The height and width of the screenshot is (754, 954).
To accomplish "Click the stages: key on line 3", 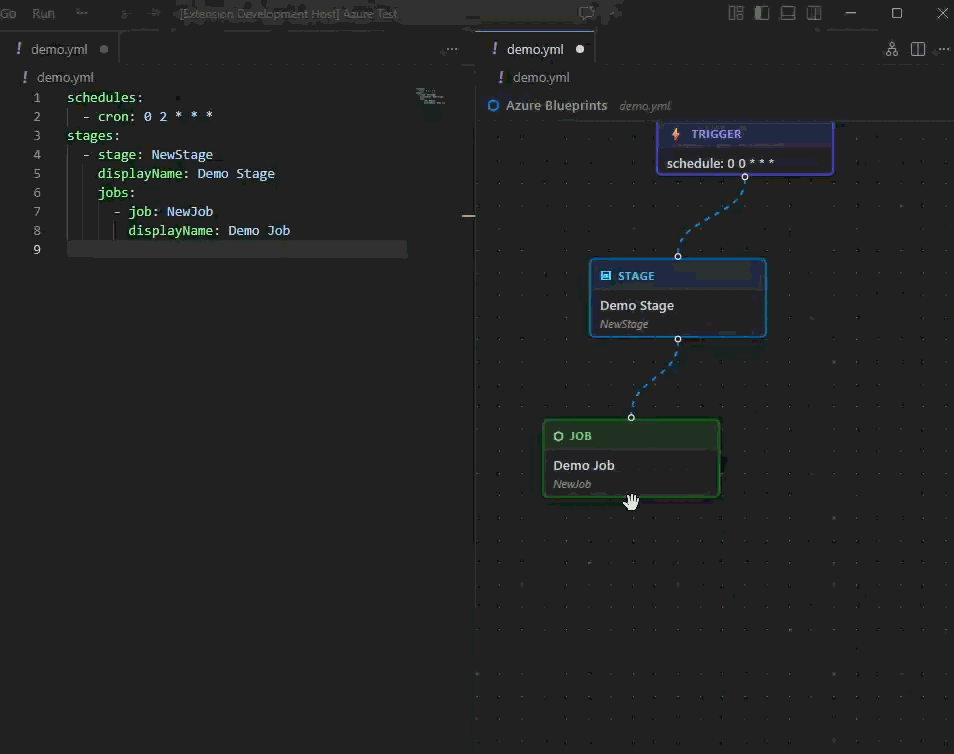I will [93, 135].
